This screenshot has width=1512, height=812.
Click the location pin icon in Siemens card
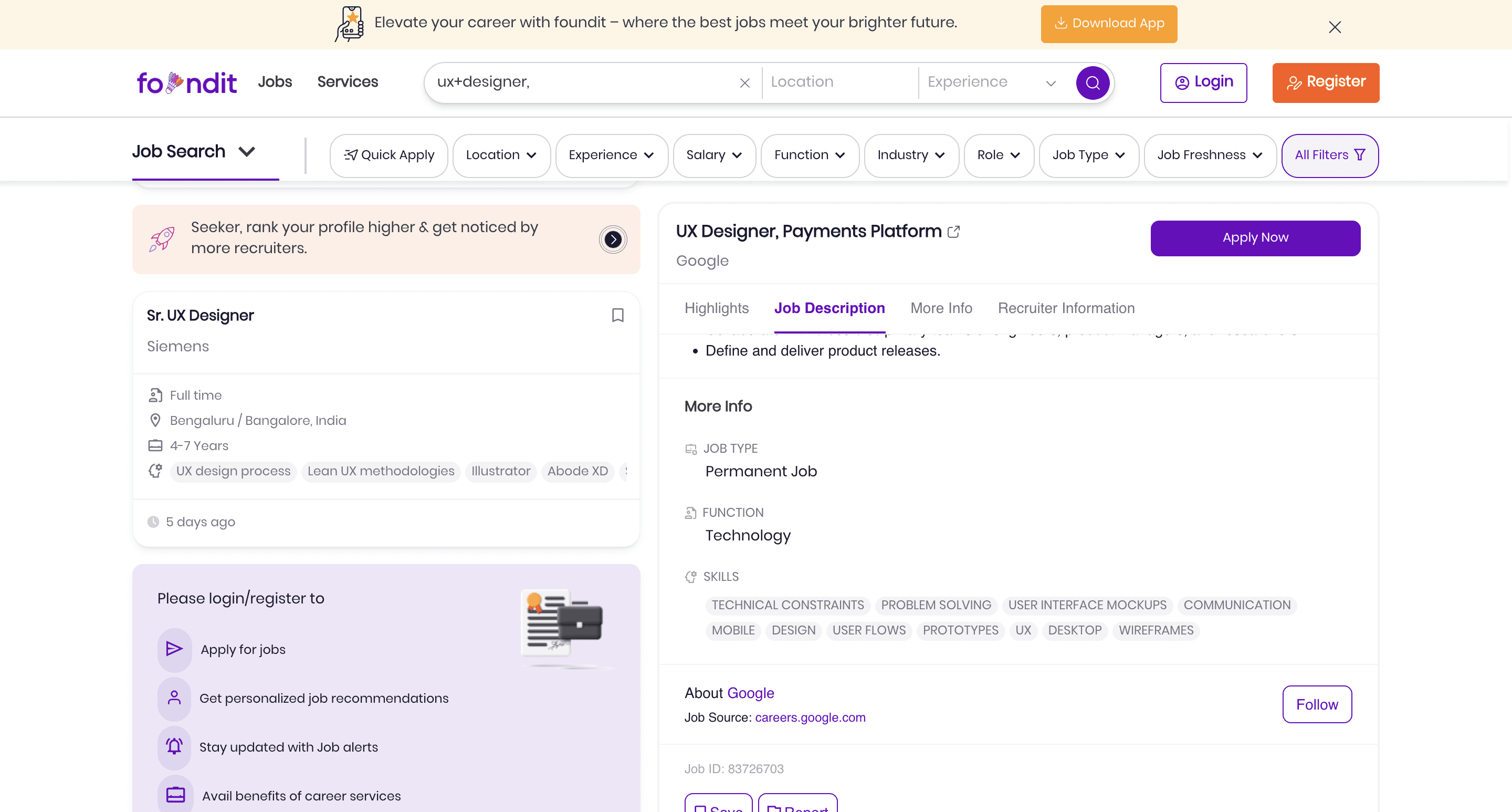(x=155, y=420)
